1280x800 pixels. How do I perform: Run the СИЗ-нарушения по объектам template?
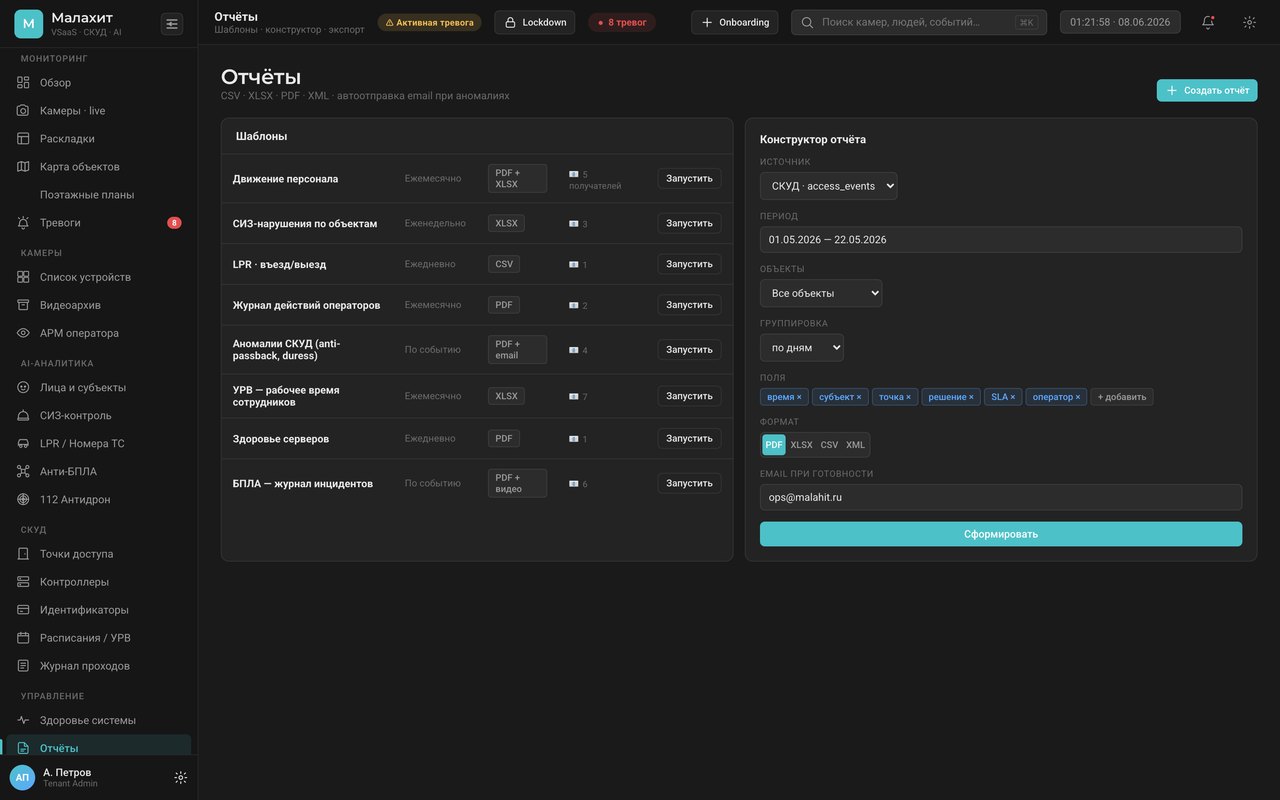pos(689,223)
